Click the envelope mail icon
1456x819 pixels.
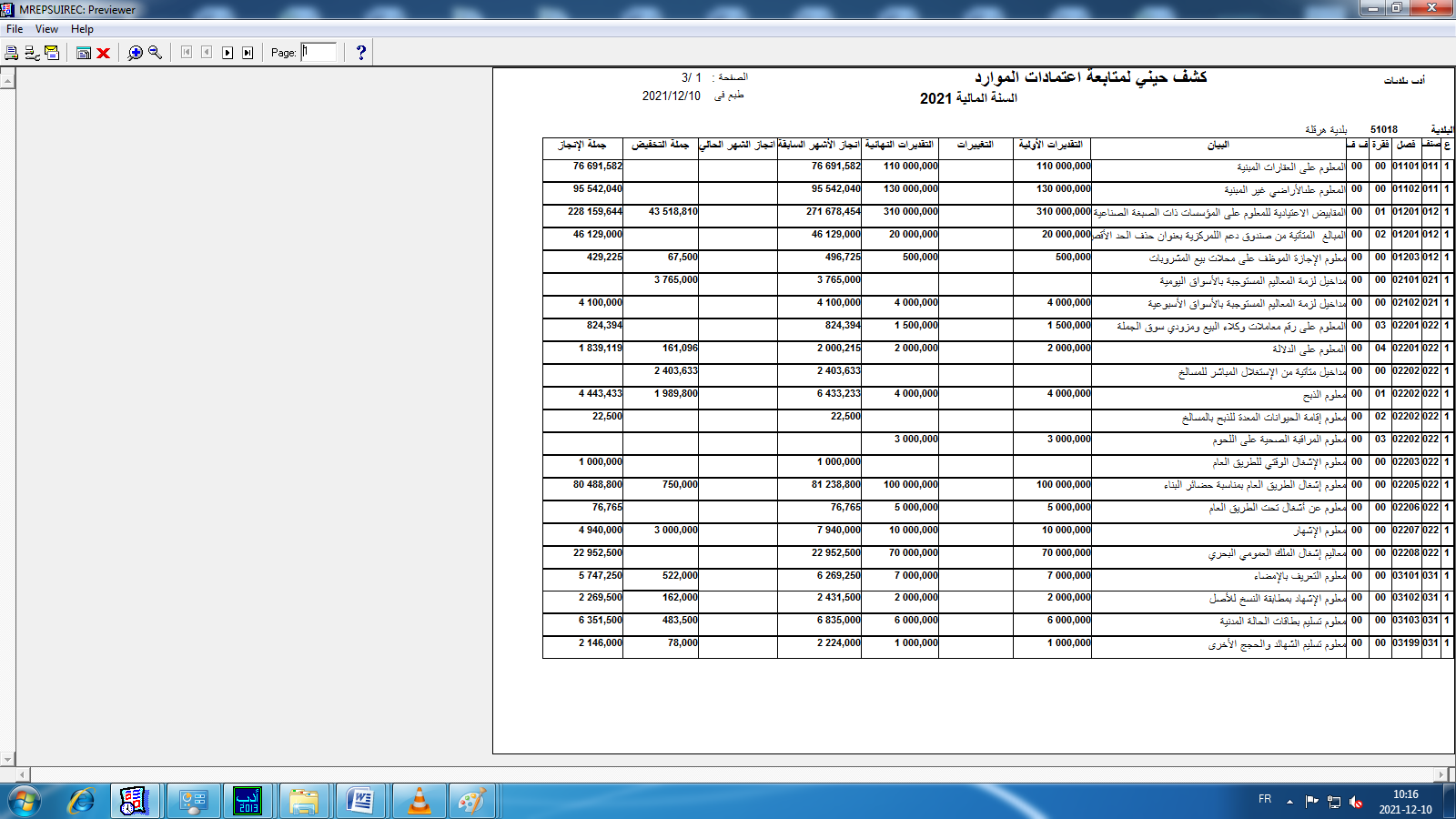click(x=52, y=53)
